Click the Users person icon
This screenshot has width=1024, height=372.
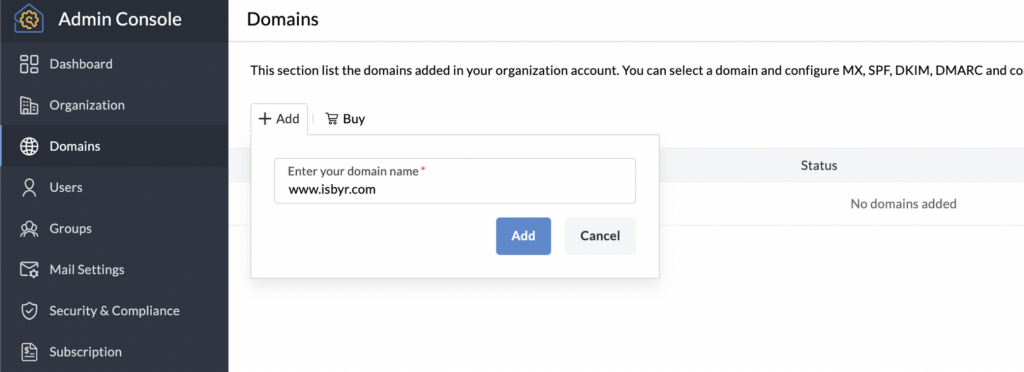(29, 187)
